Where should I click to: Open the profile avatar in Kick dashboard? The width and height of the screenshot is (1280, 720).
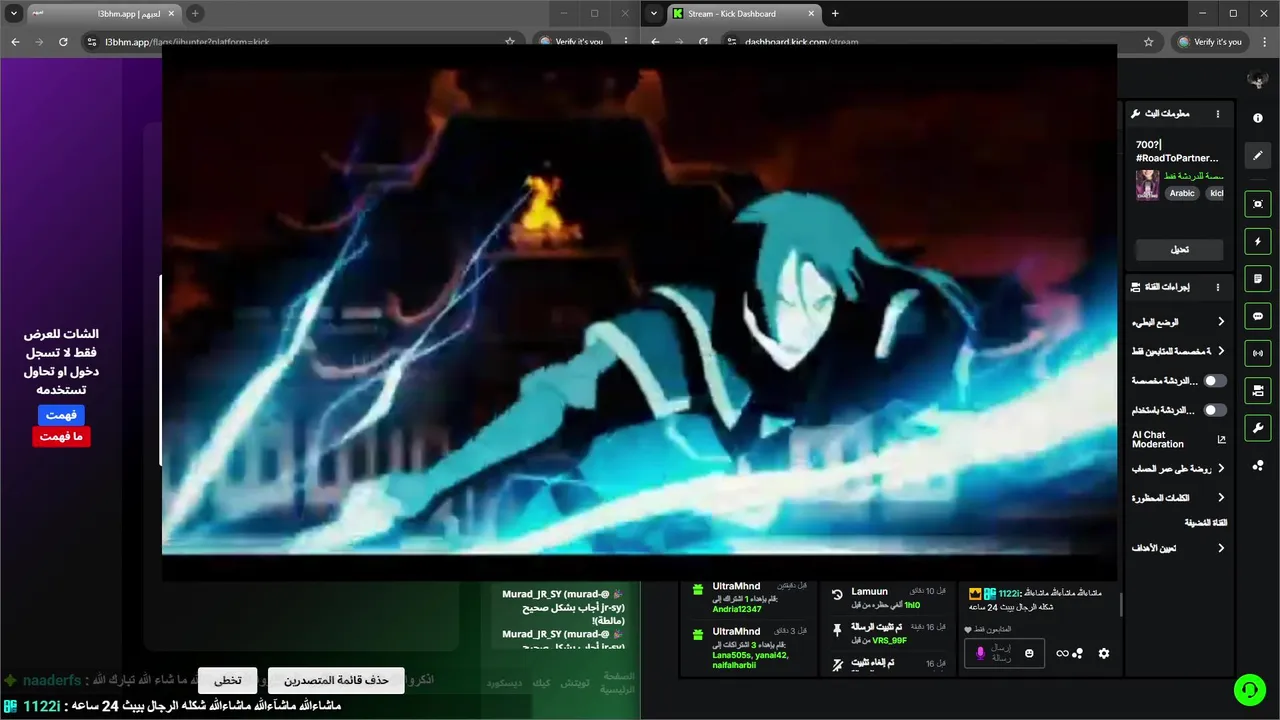pos(1258,79)
